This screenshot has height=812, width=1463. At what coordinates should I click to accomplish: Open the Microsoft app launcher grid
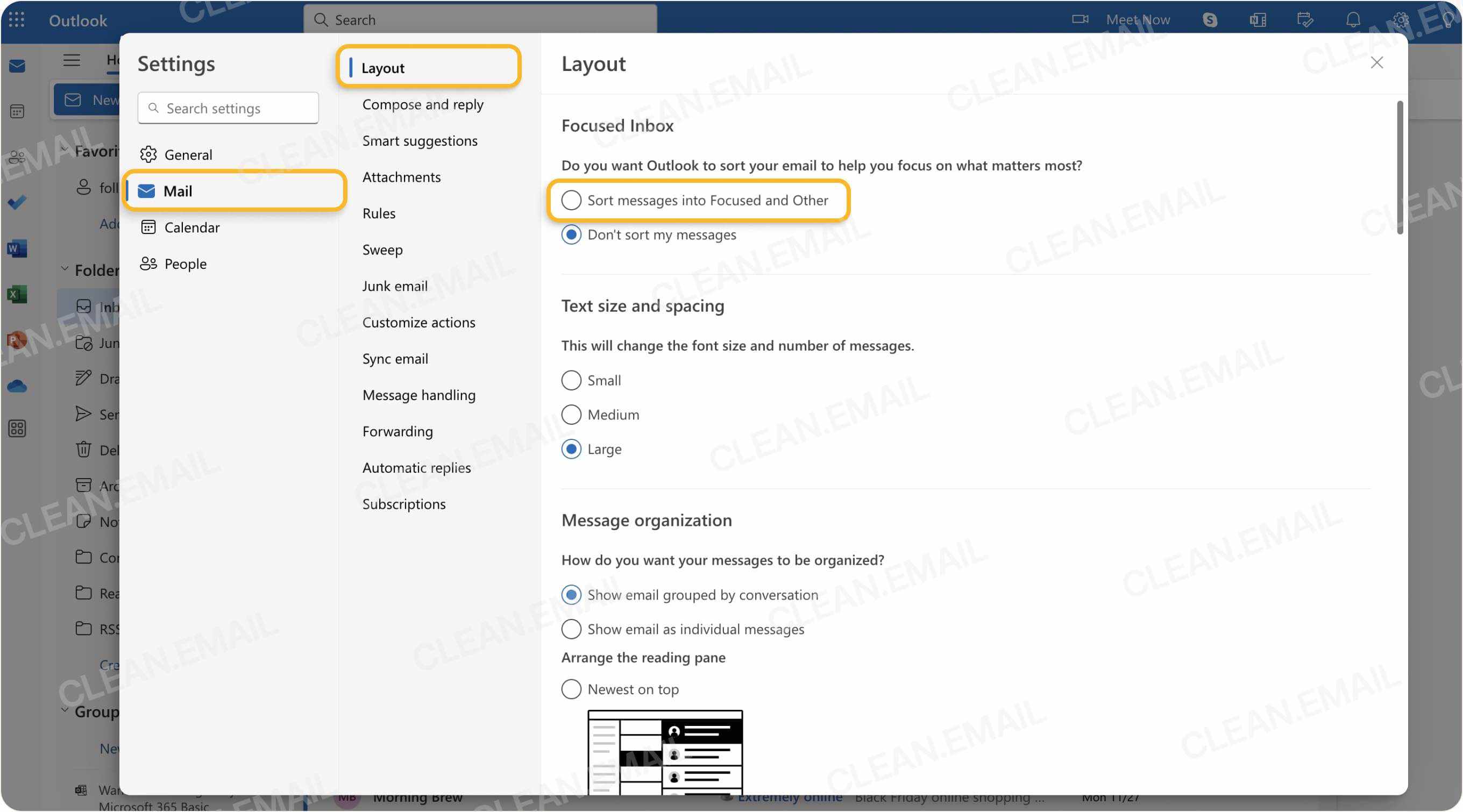tap(17, 20)
